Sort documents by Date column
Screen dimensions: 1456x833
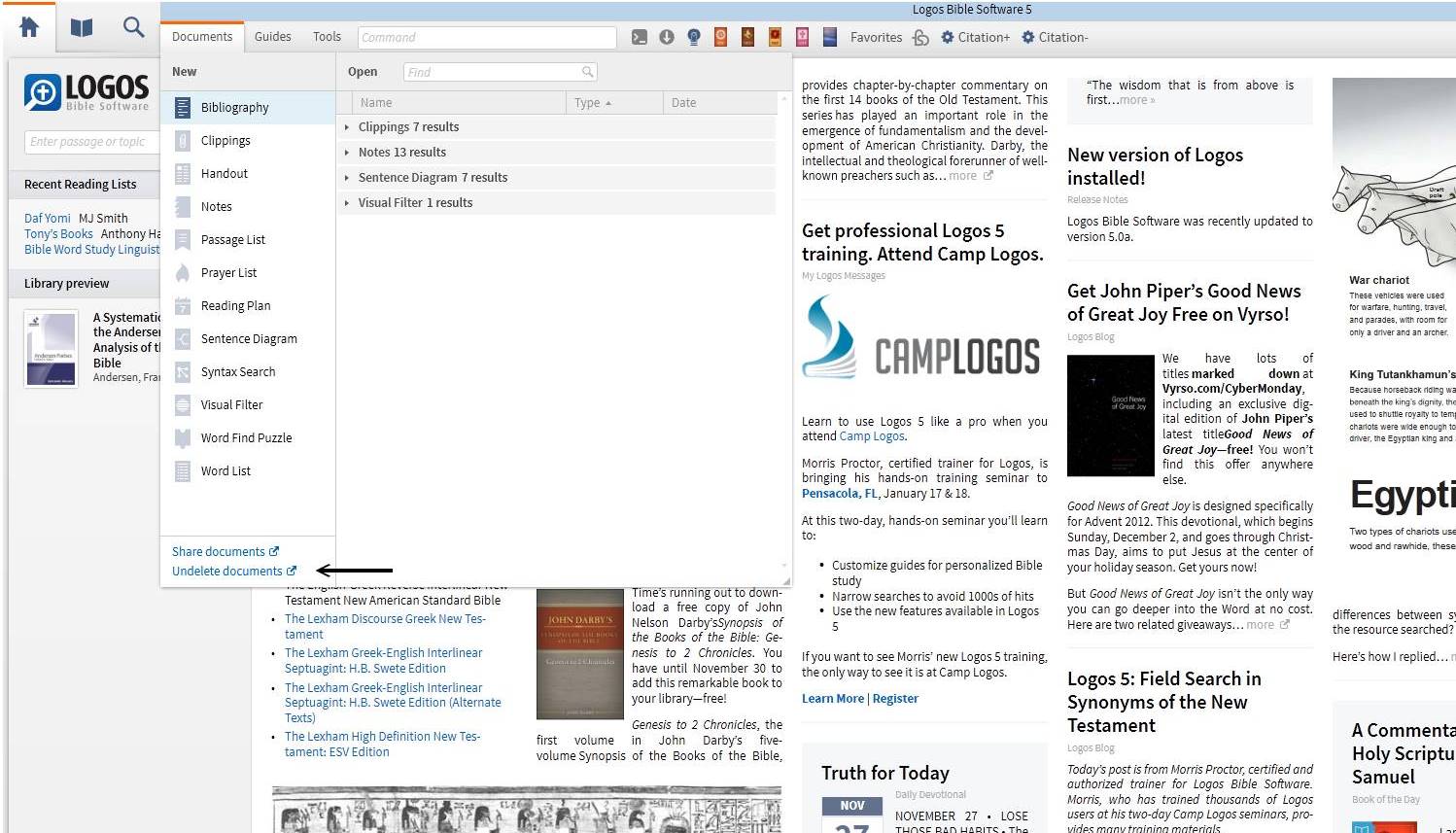pos(719,102)
